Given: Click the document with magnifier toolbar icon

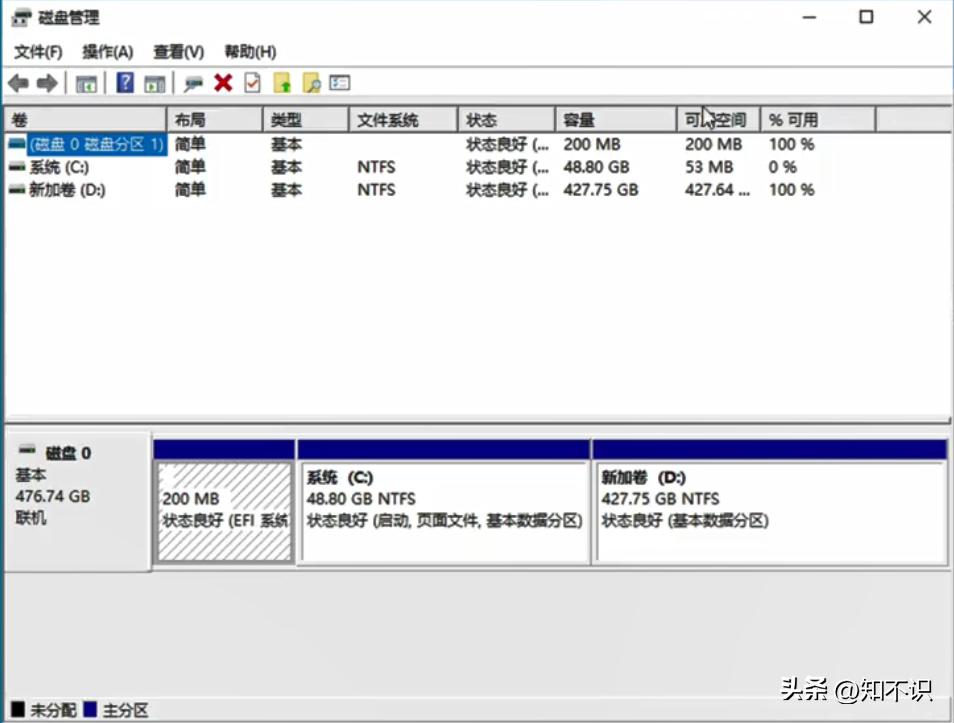Looking at the screenshot, I should click(x=312, y=83).
